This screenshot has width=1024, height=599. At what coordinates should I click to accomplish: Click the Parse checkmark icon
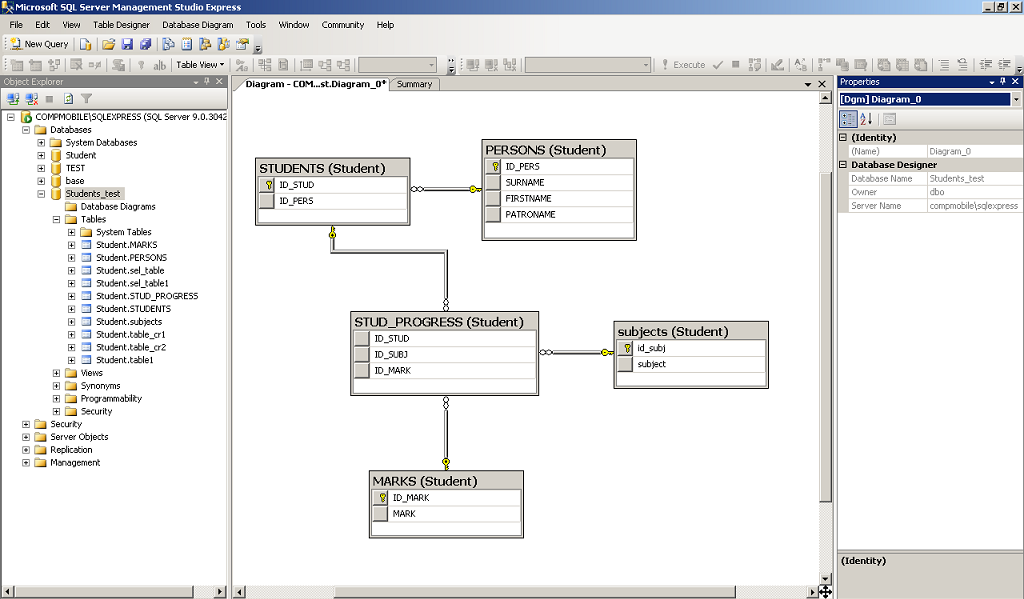coord(718,65)
